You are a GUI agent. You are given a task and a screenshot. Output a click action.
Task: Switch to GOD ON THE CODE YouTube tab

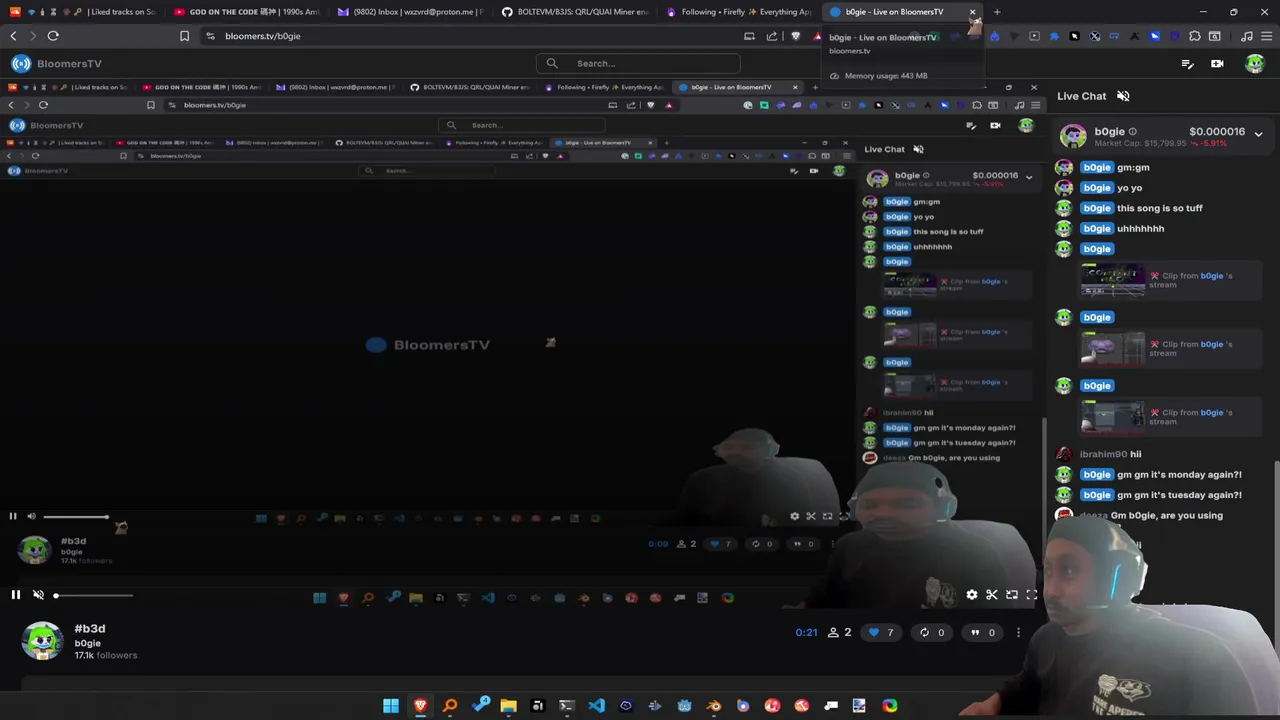[x=246, y=12]
